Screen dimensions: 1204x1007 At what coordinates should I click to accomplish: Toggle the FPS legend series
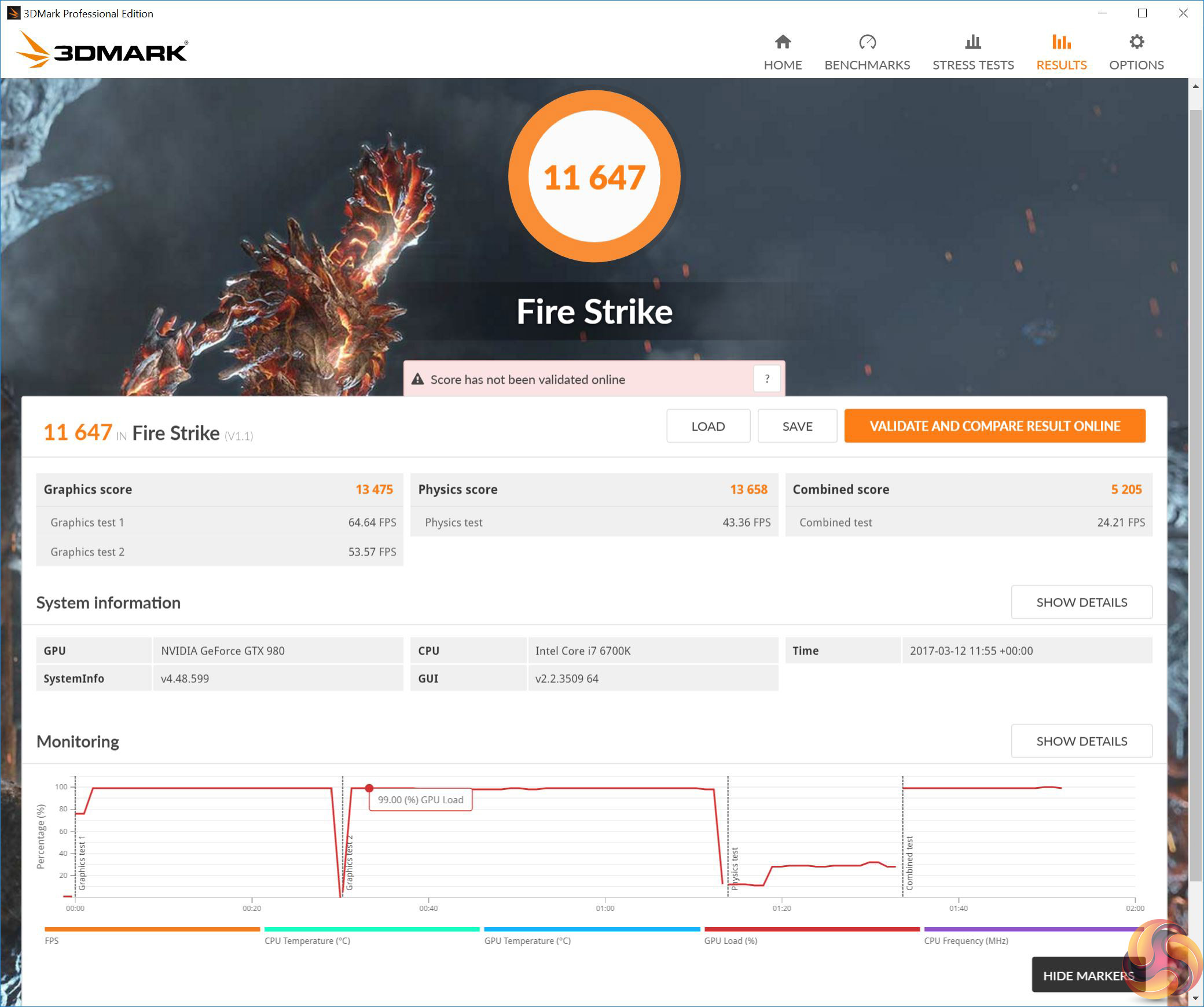(52, 940)
